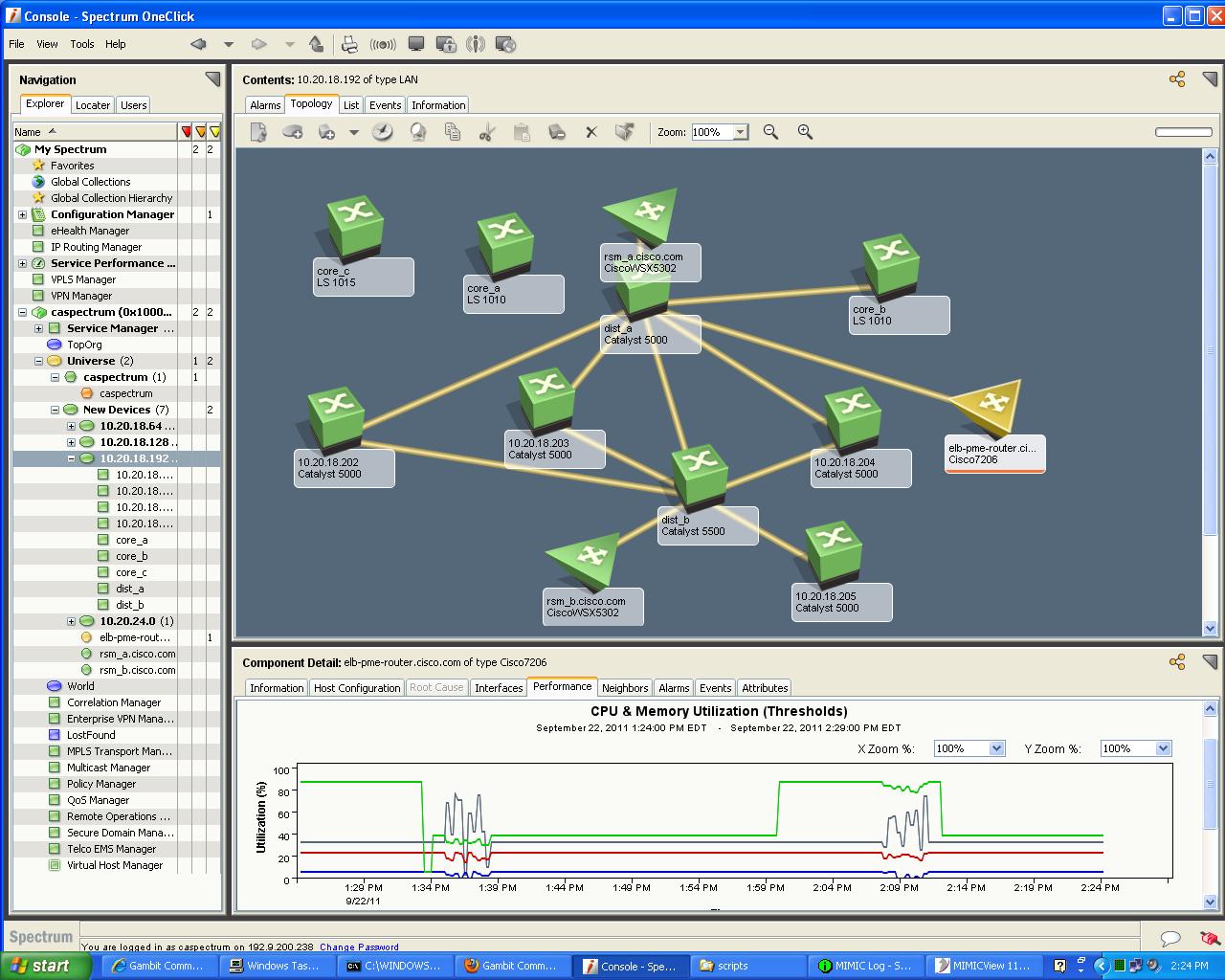The width and height of the screenshot is (1225, 980).
Task: Click the add container plus icon
Action: click(293, 132)
